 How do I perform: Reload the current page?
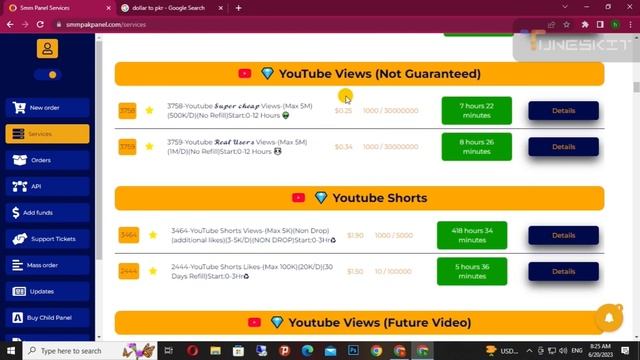(x=40, y=24)
